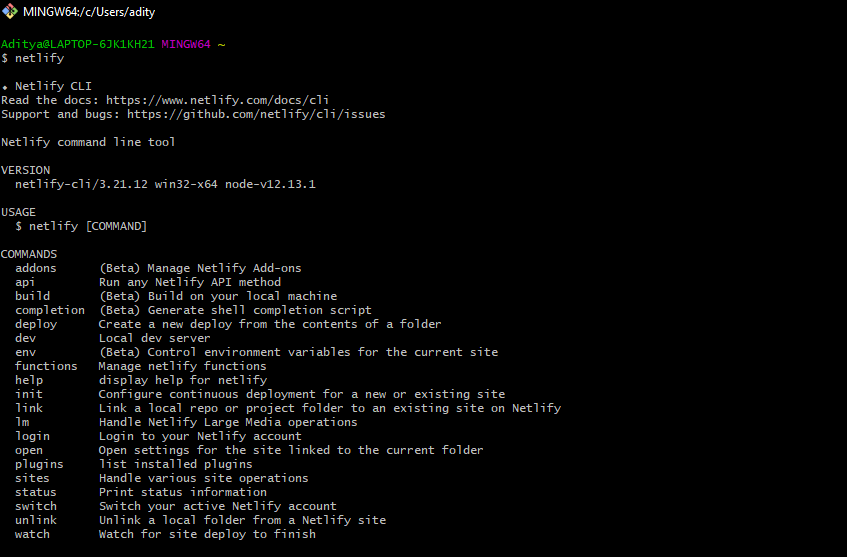The height and width of the screenshot is (557, 847).
Task: Click the 'unlink' command name
Action: tap(36, 520)
